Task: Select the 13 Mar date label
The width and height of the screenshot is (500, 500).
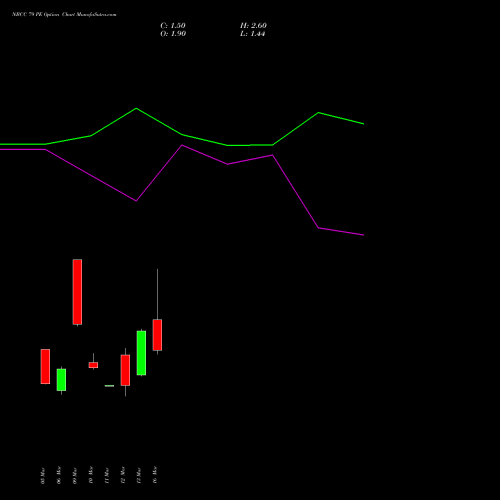Action: coord(139,476)
